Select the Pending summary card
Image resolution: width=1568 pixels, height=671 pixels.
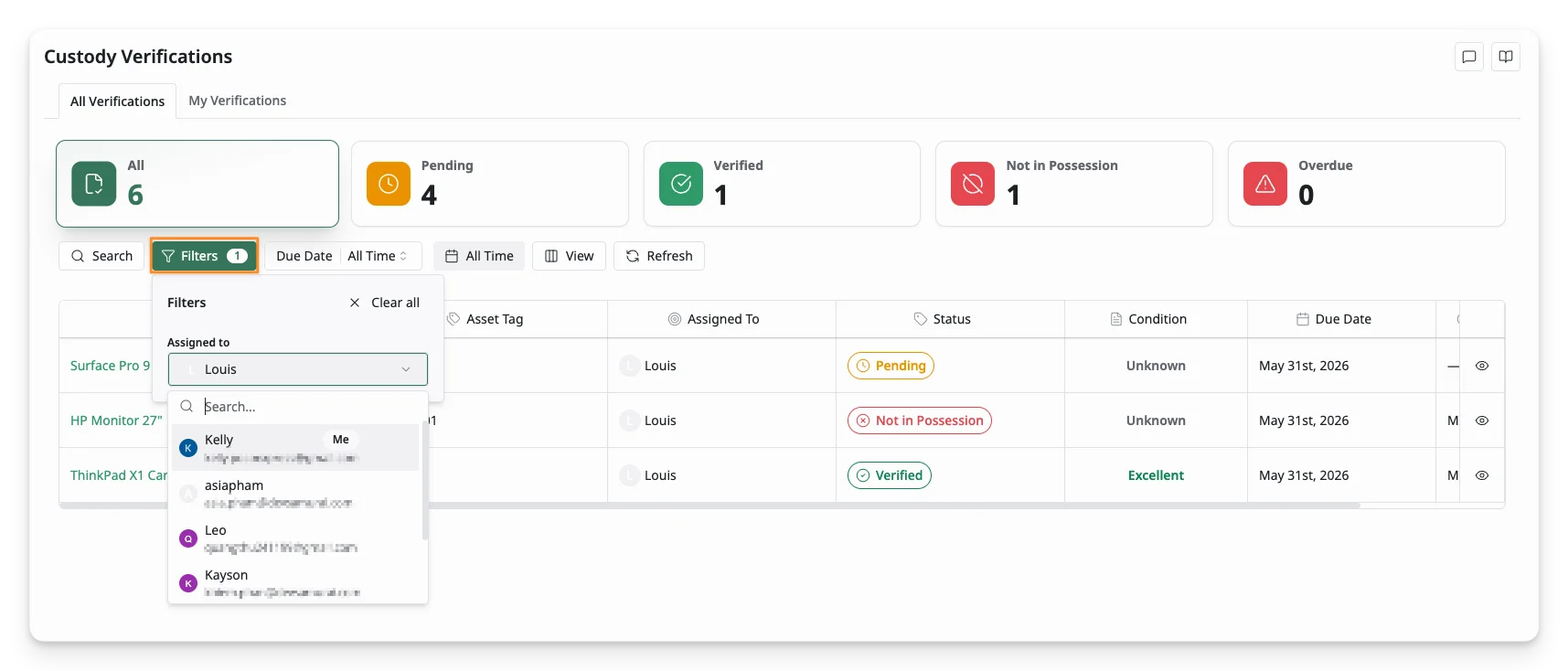tap(490, 184)
